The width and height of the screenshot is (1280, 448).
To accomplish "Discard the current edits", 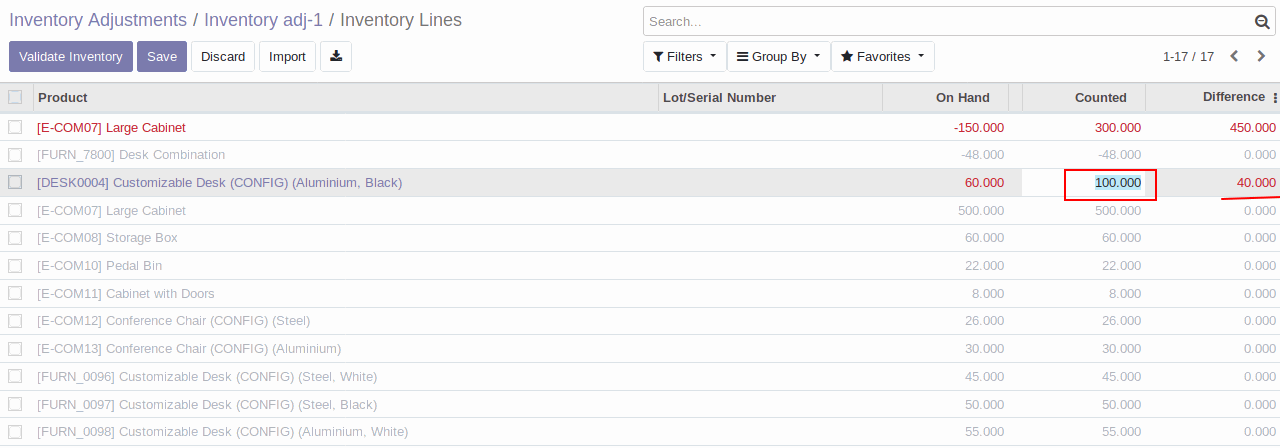I will coord(223,57).
